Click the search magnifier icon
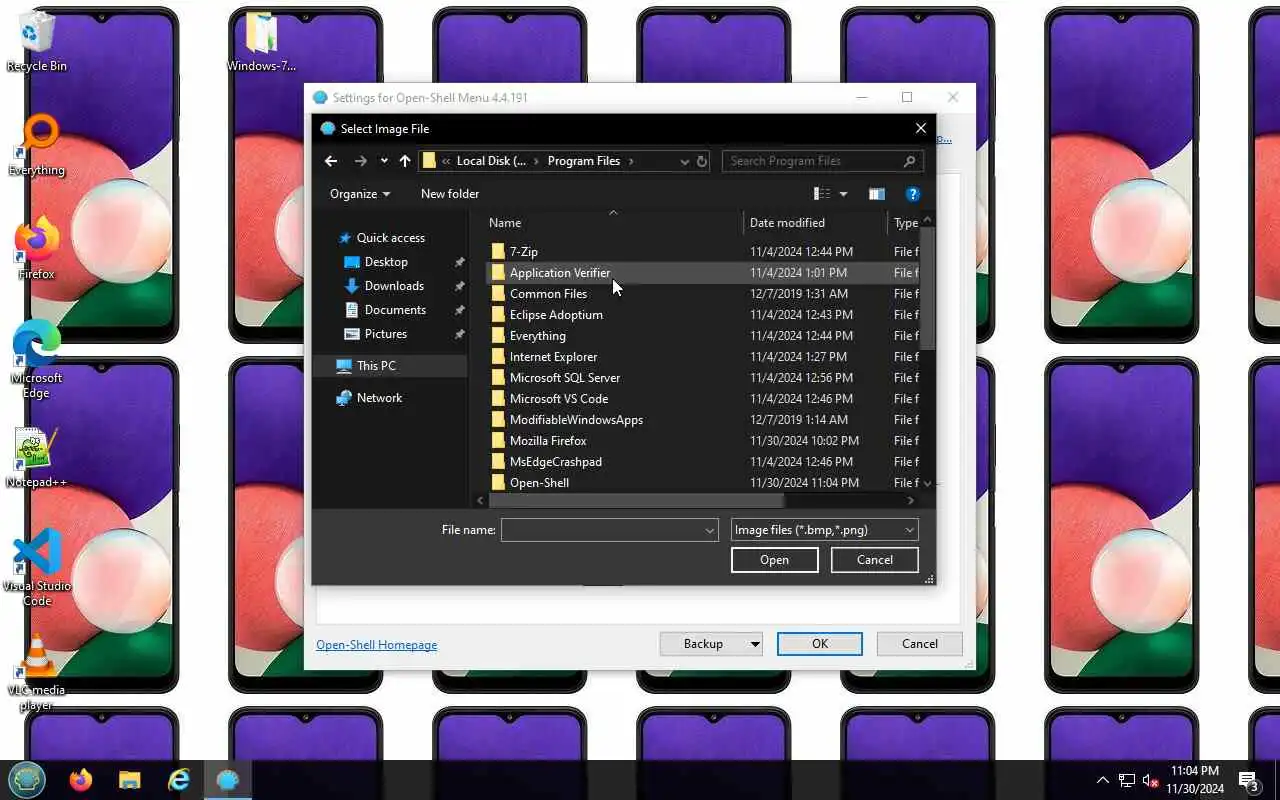This screenshot has height=800, width=1280. coord(909,161)
